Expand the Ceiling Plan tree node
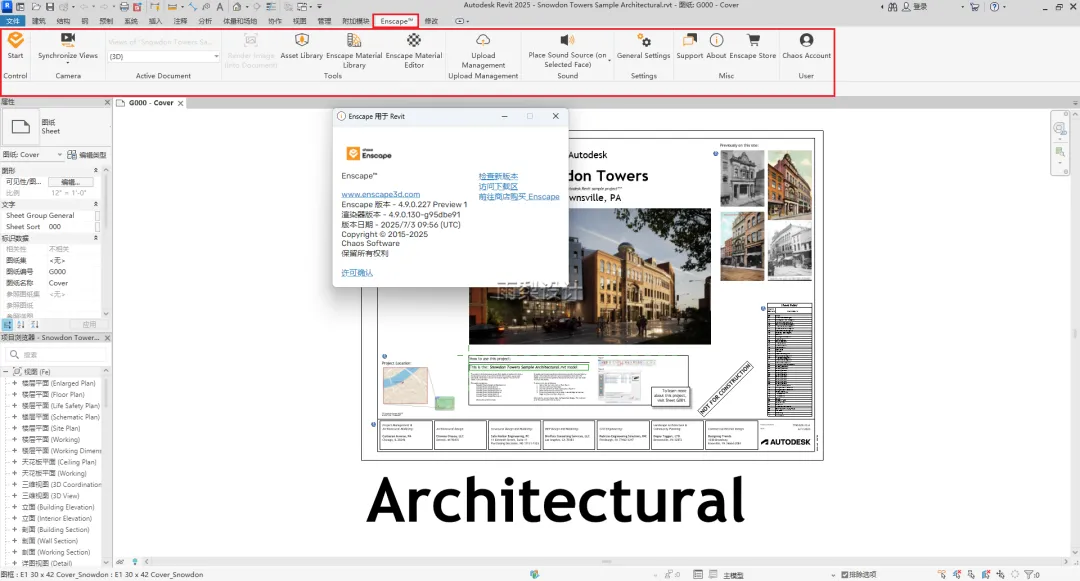The image size is (1080, 581). pos(14,462)
